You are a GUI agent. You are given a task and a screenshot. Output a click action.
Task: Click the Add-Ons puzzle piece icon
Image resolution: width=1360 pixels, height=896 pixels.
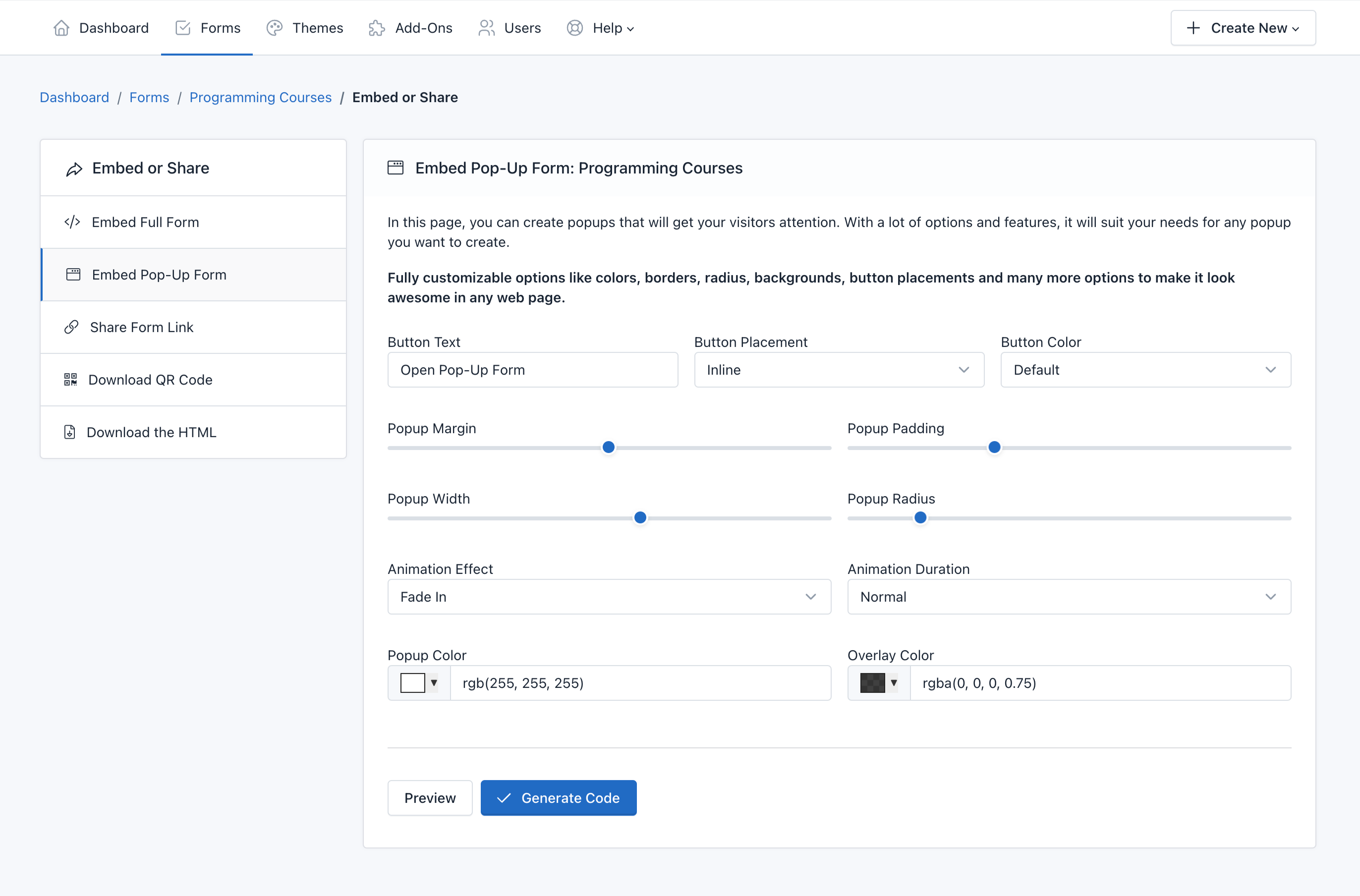coord(377,28)
